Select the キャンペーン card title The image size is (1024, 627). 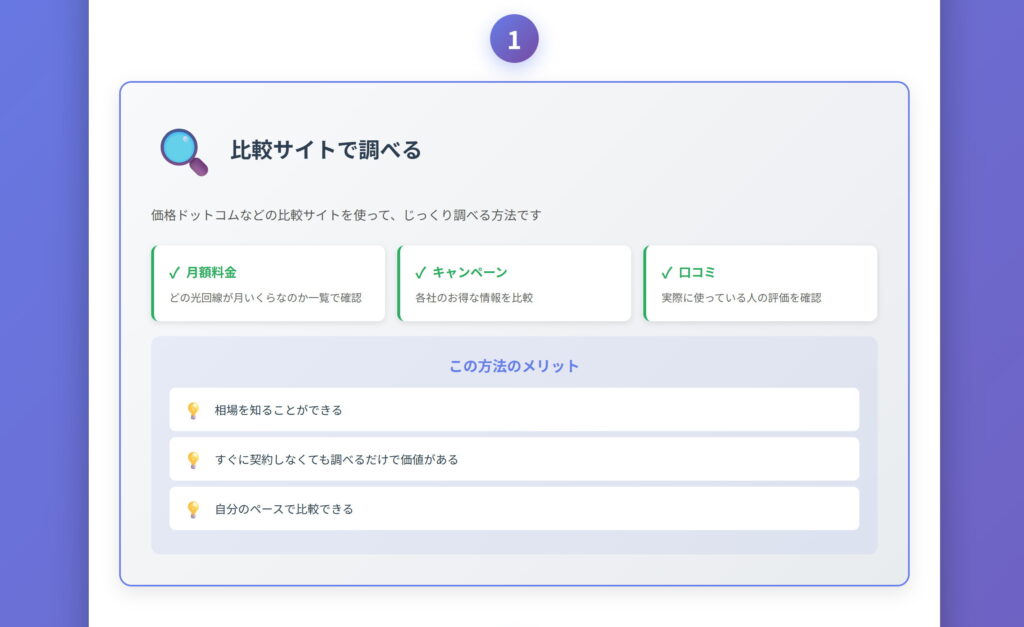[x=470, y=272]
